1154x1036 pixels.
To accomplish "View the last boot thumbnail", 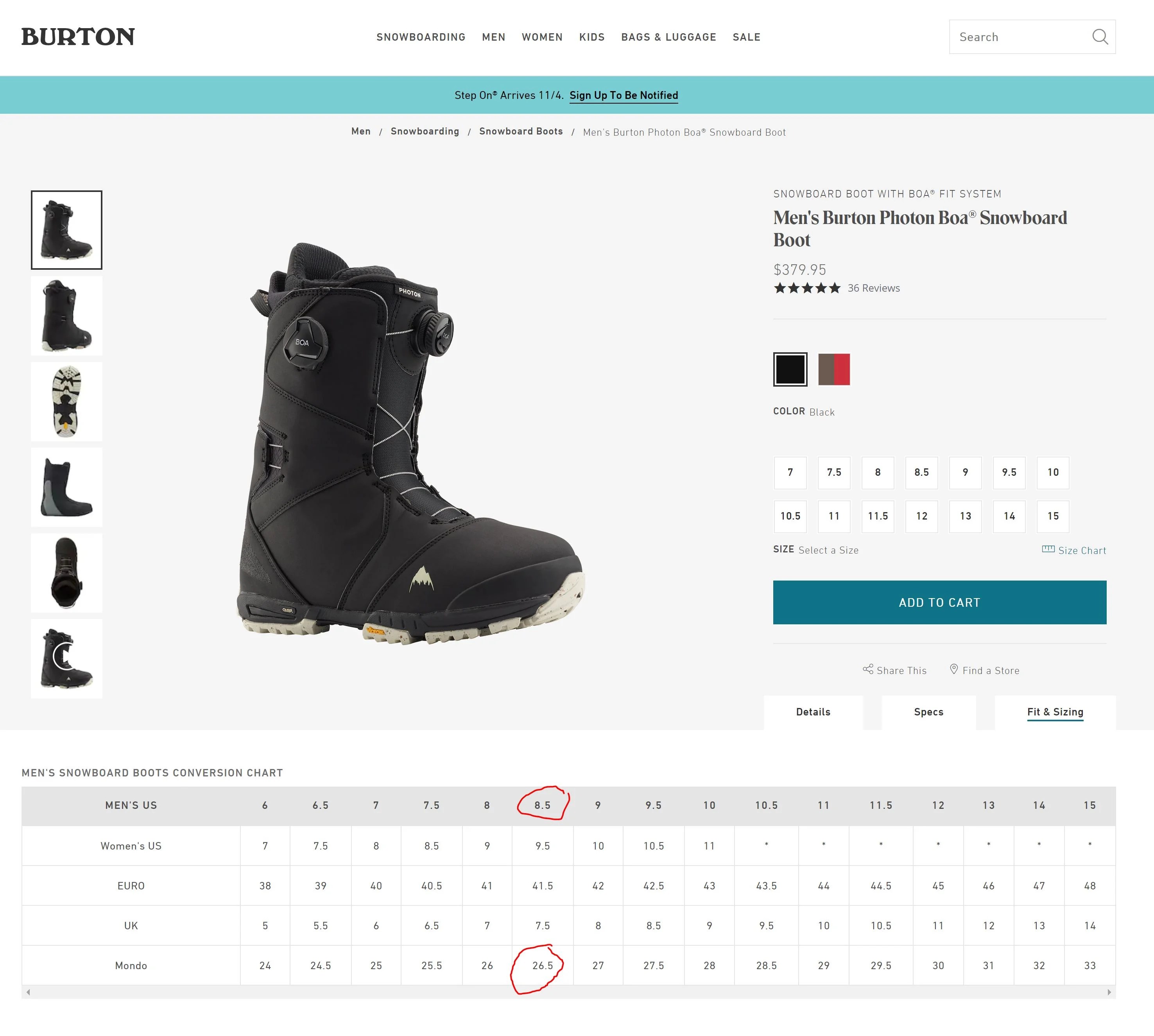I will click(66, 659).
